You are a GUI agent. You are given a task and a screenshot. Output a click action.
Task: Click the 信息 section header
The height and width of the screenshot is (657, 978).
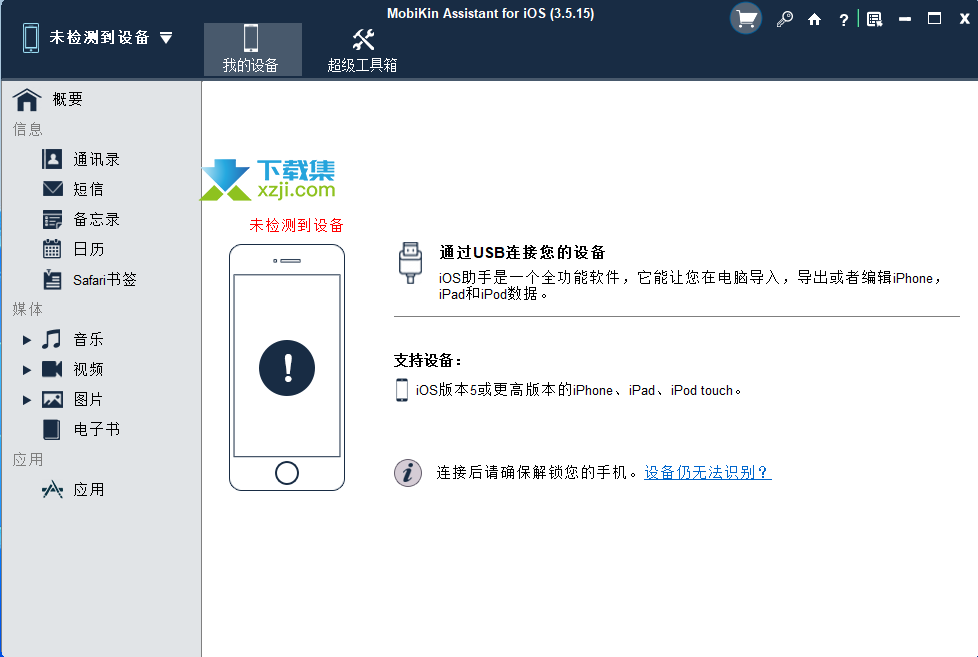click(x=28, y=129)
